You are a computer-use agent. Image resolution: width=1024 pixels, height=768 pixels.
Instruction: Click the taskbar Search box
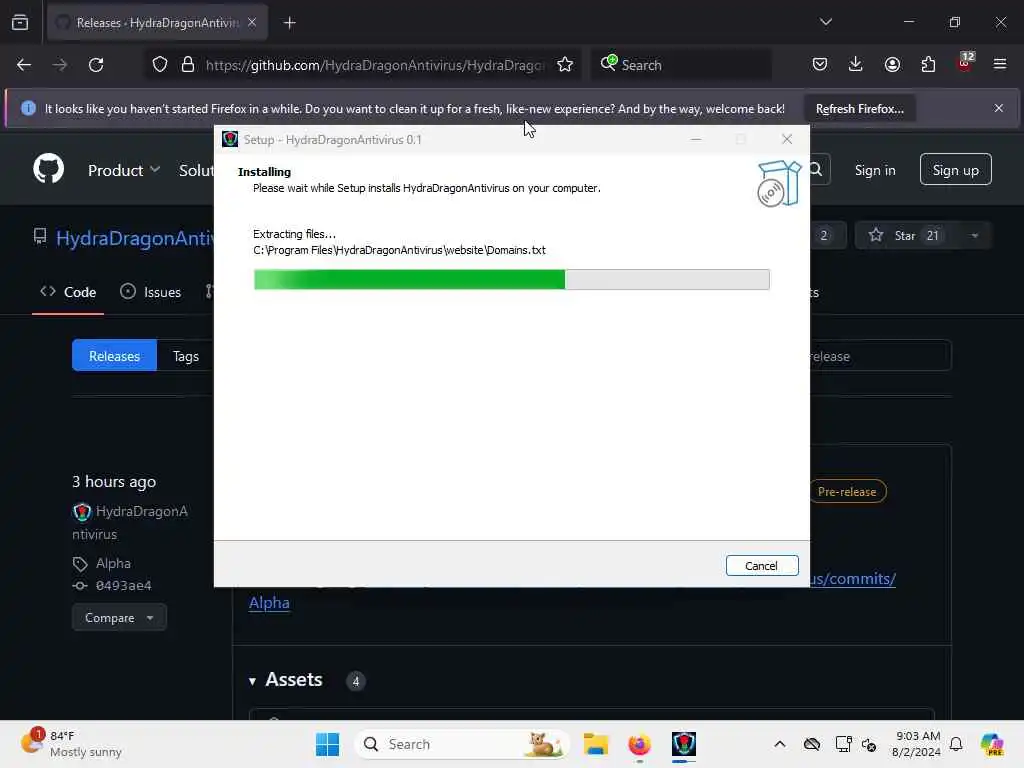pyautogui.click(x=462, y=744)
